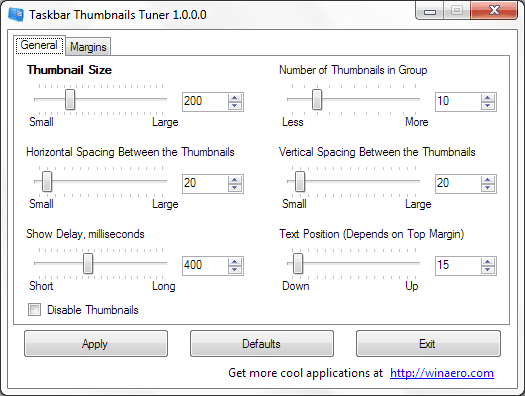
Task: Open the winaero.com link
Action: (x=442, y=373)
